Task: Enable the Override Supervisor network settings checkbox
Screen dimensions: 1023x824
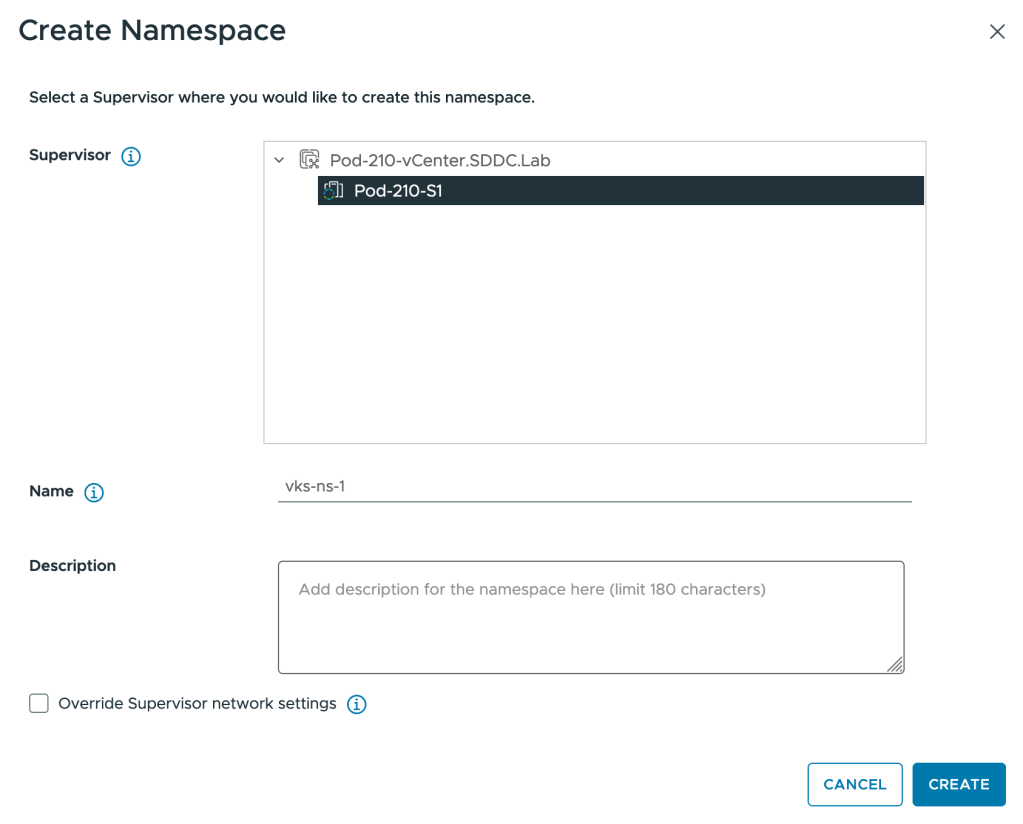Action: click(x=39, y=704)
